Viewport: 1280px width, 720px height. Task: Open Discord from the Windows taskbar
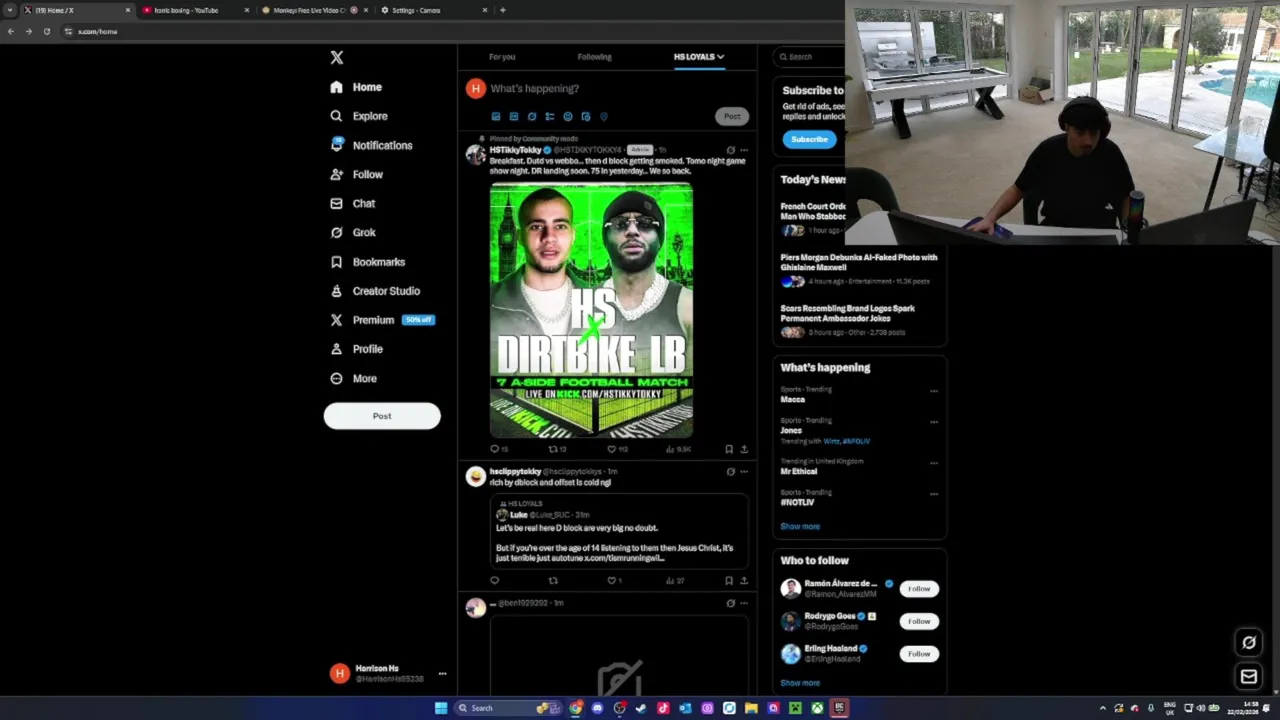coord(597,708)
